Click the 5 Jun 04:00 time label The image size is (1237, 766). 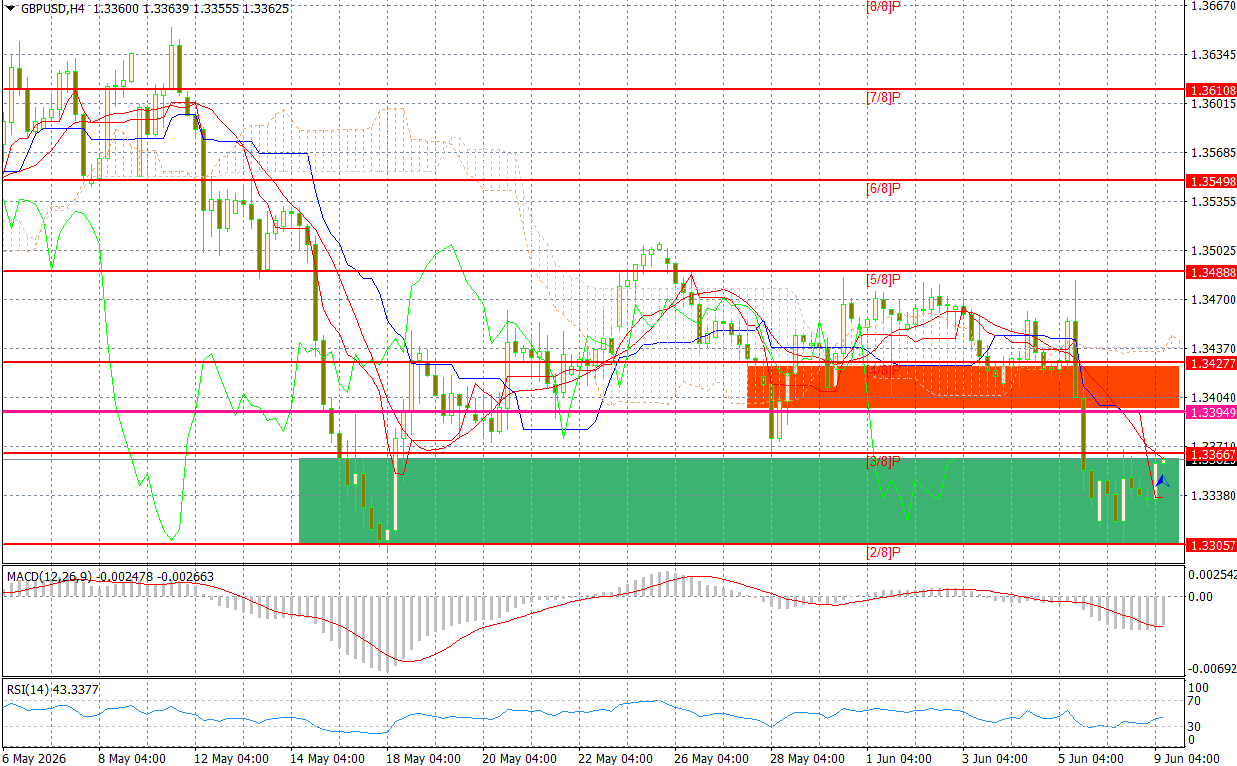click(1089, 758)
